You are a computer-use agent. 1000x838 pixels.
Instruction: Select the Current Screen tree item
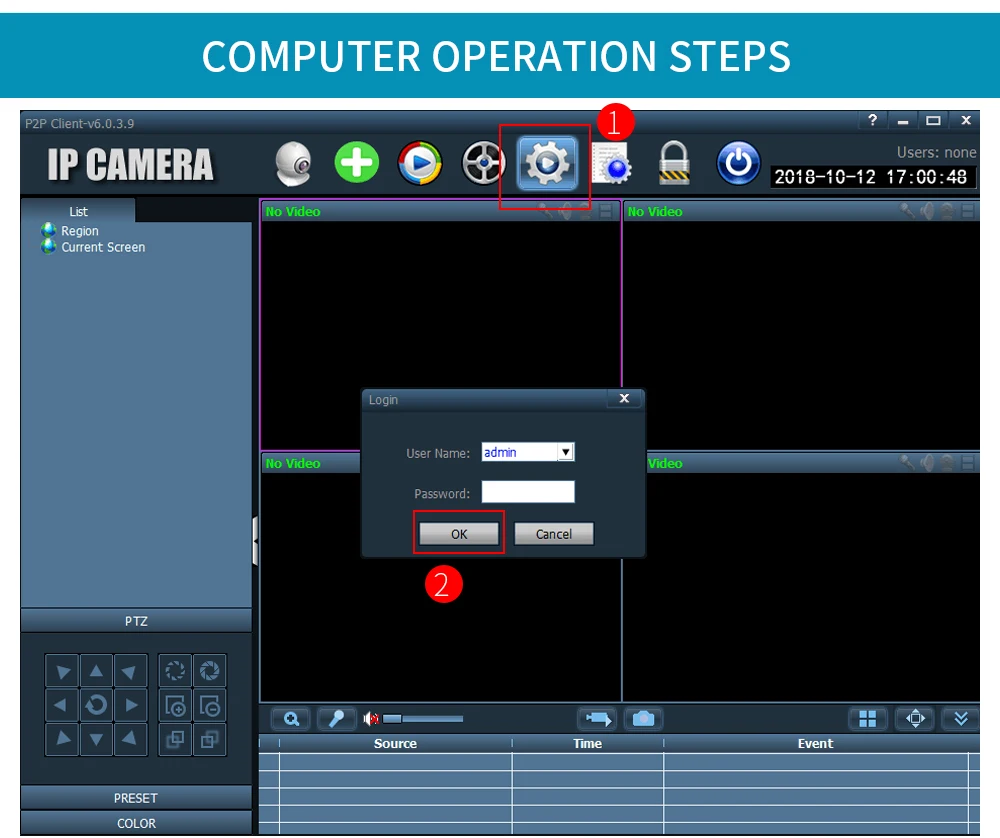103,247
